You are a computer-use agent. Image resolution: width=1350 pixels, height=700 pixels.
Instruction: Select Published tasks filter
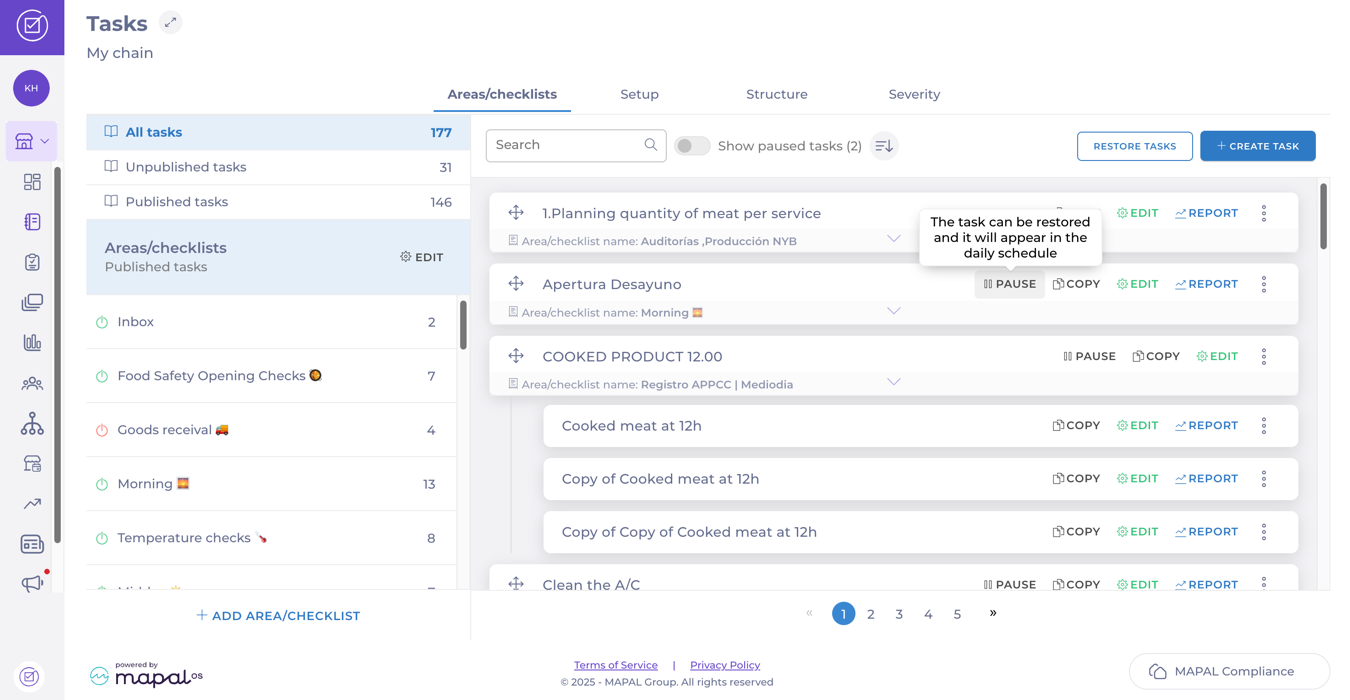click(x=278, y=202)
